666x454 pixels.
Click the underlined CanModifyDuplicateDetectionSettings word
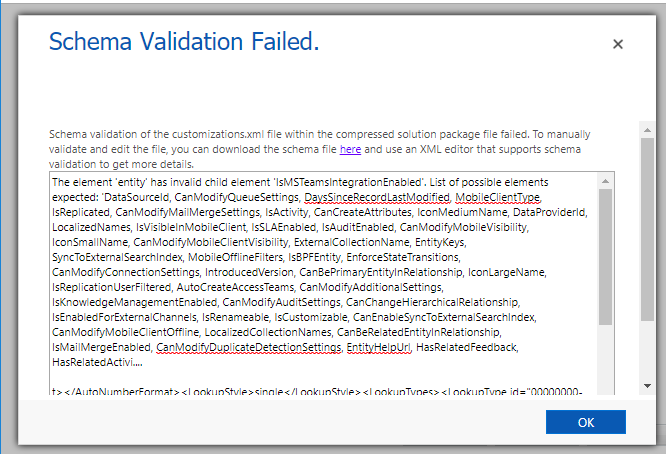[x=249, y=347]
